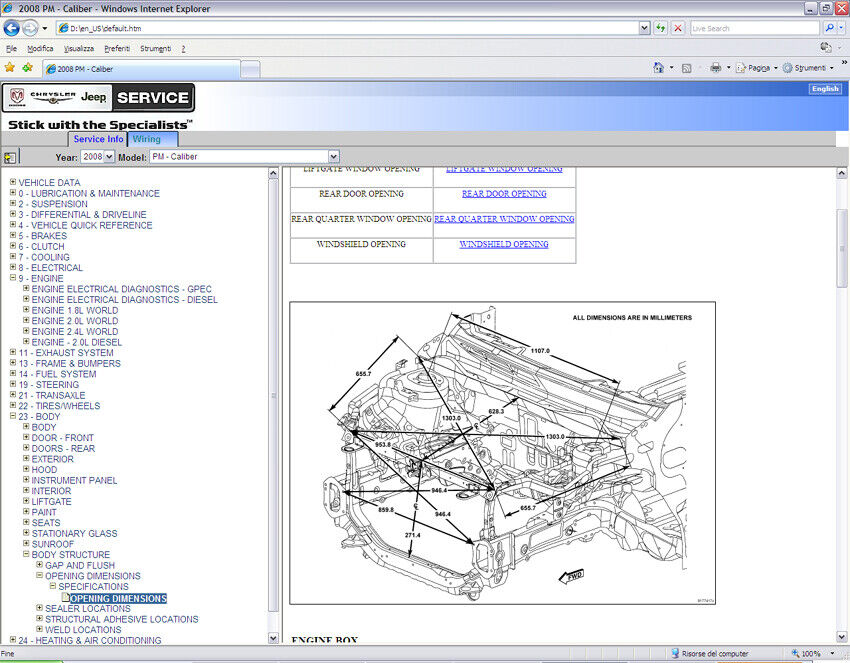Viewport: 850px width, 663px height.
Task: Expand the WELD LOCATIONS node
Action: (x=39, y=630)
